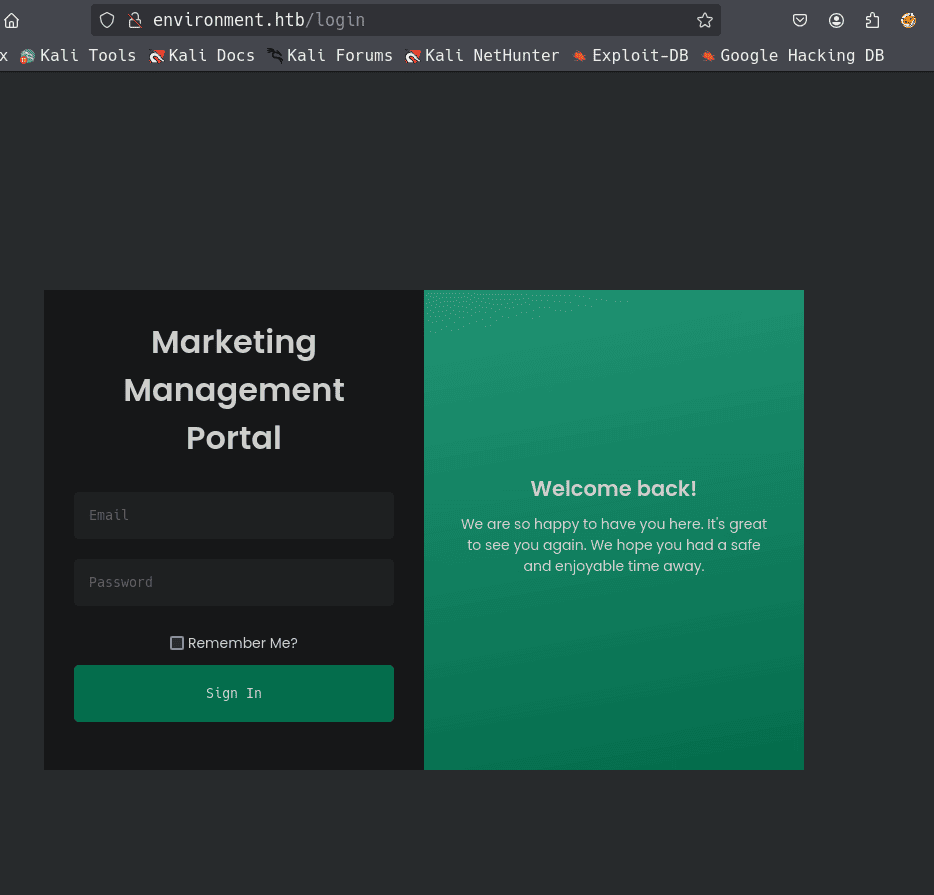Click the extension icon at the toolbar's far right
This screenshot has height=895, width=934.
pyautogui.click(x=908, y=20)
